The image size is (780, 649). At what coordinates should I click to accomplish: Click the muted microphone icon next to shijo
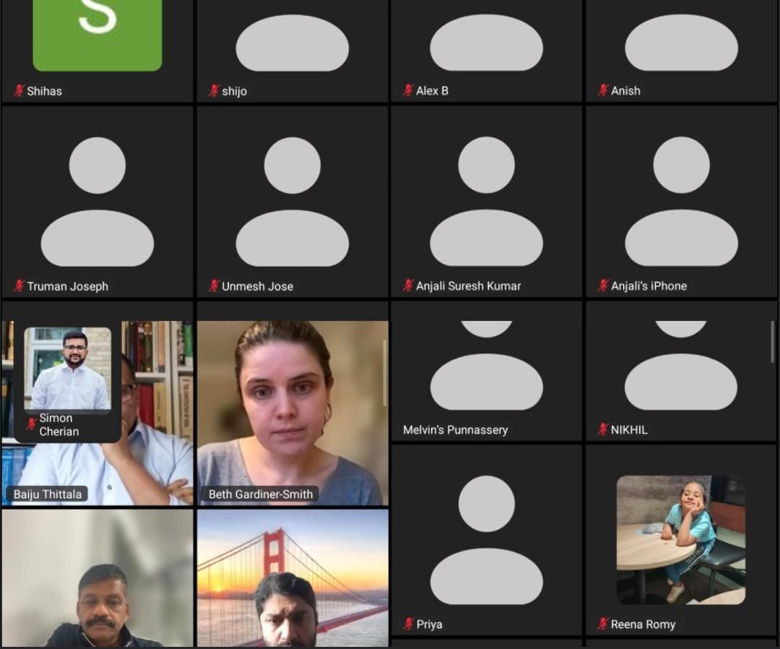pos(213,91)
